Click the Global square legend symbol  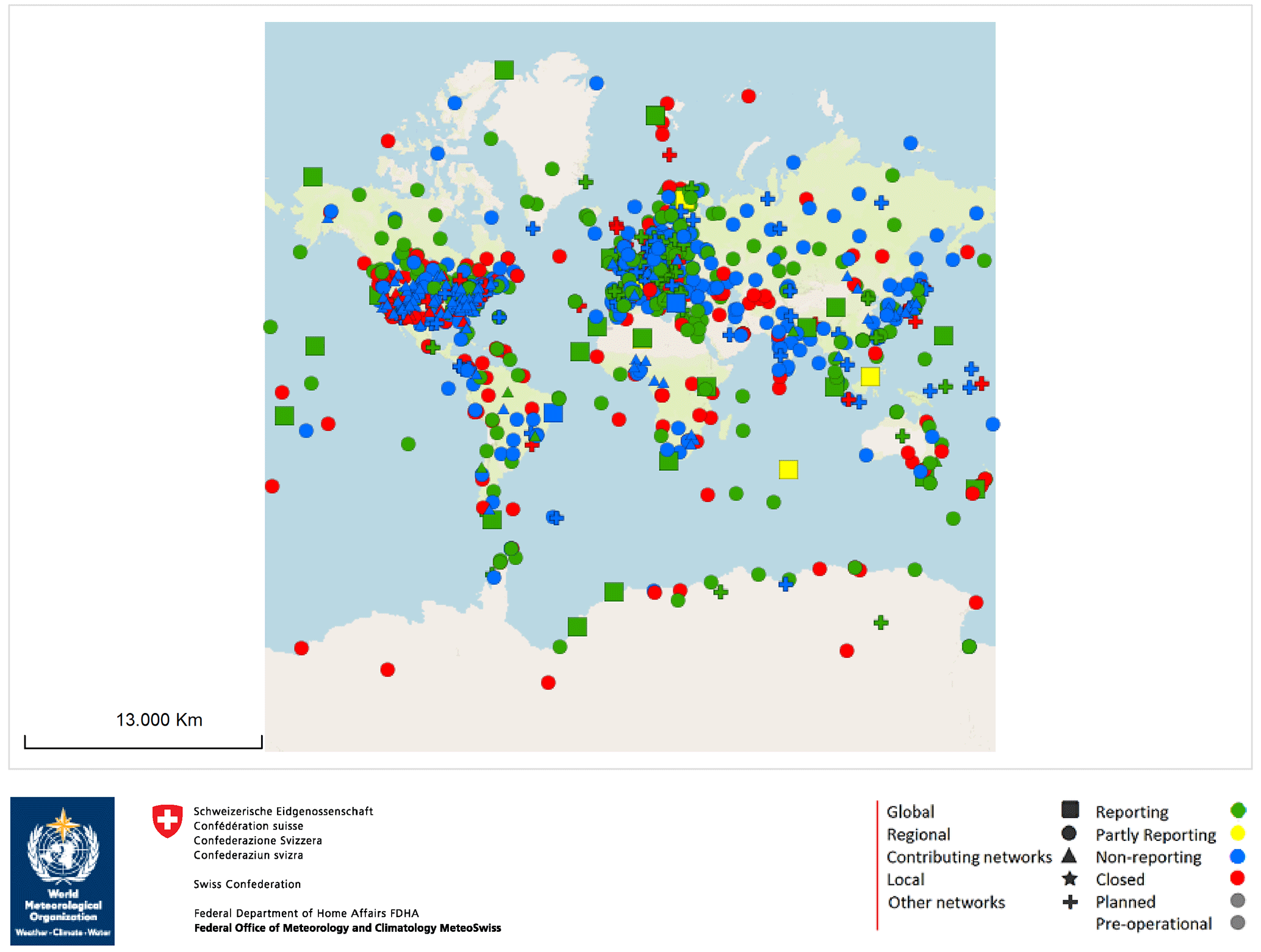[1070, 810]
